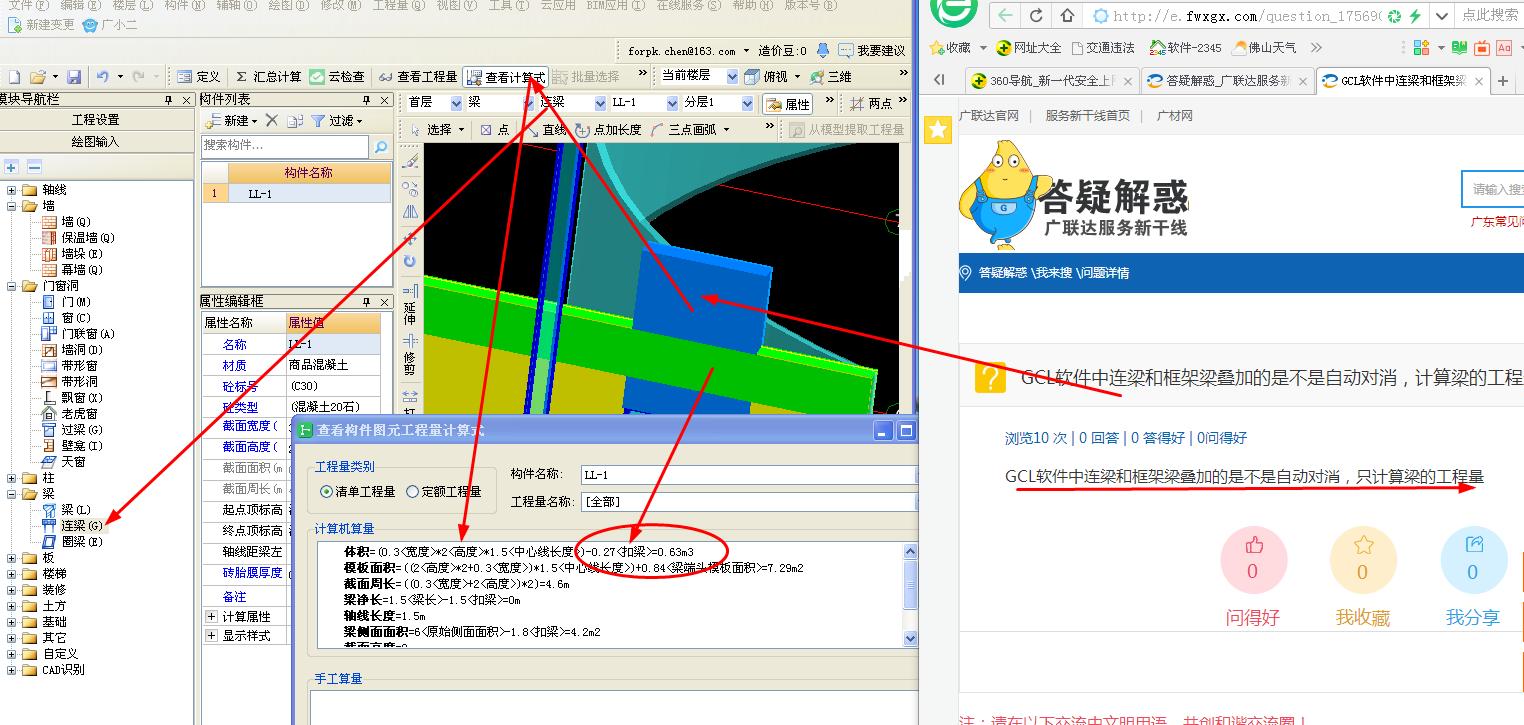Click the scrollbar in 计算机算量 box
This screenshot has height=725, width=1524.
tap(910, 596)
